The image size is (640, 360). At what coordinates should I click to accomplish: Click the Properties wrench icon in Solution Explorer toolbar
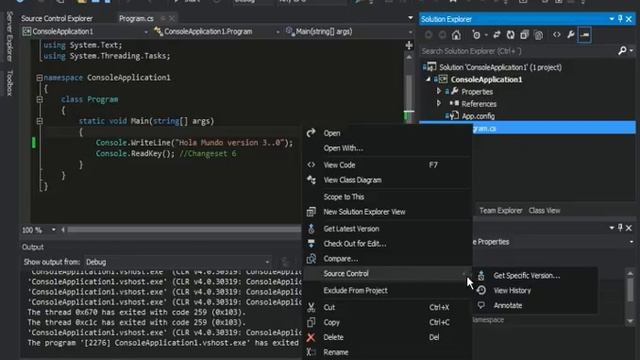click(x=571, y=35)
